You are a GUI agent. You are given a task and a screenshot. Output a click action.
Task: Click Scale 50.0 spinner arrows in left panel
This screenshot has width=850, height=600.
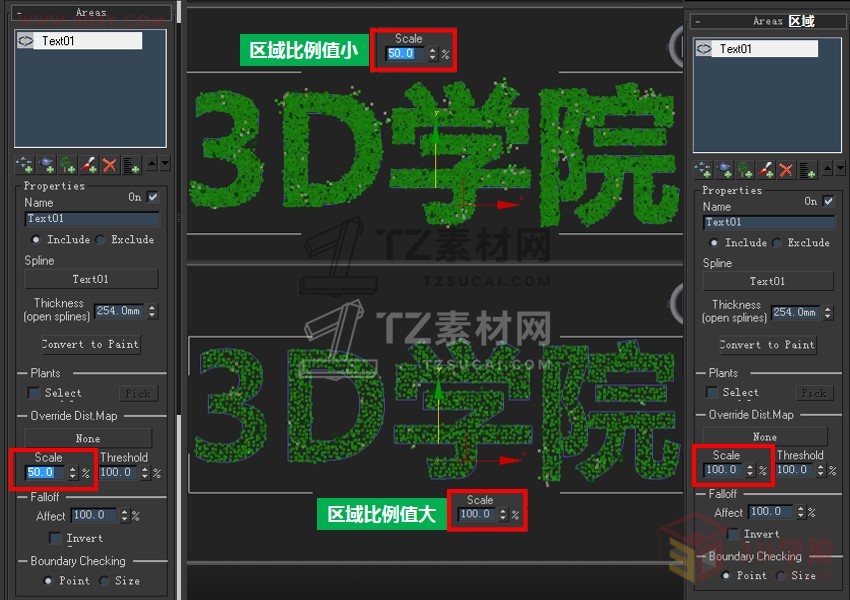coord(73,473)
